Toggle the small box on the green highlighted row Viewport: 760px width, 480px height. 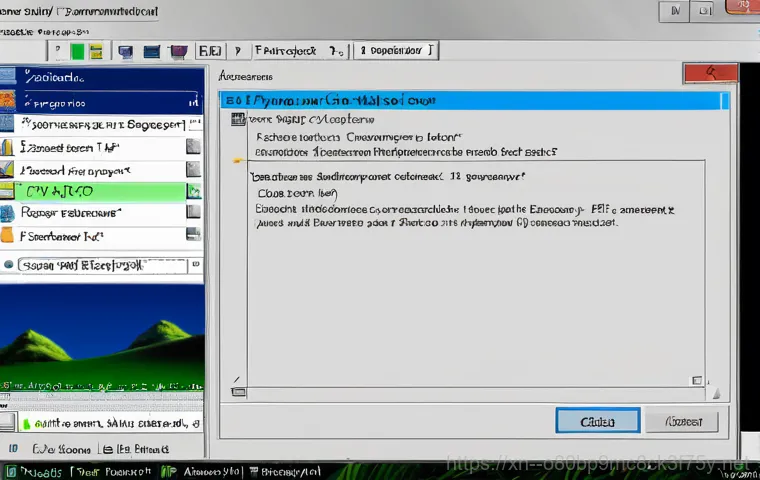pyautogui.click(x=193, y=190)
